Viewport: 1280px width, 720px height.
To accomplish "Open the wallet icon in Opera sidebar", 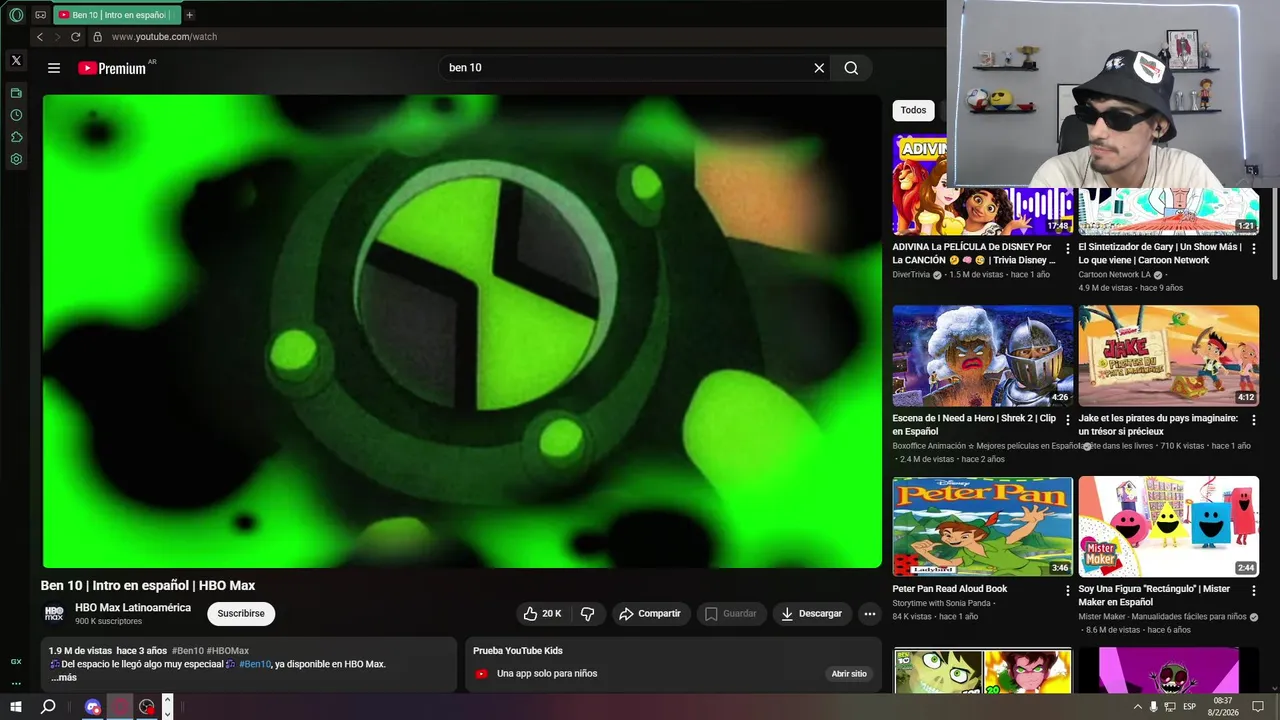I will tap(16, 93).
